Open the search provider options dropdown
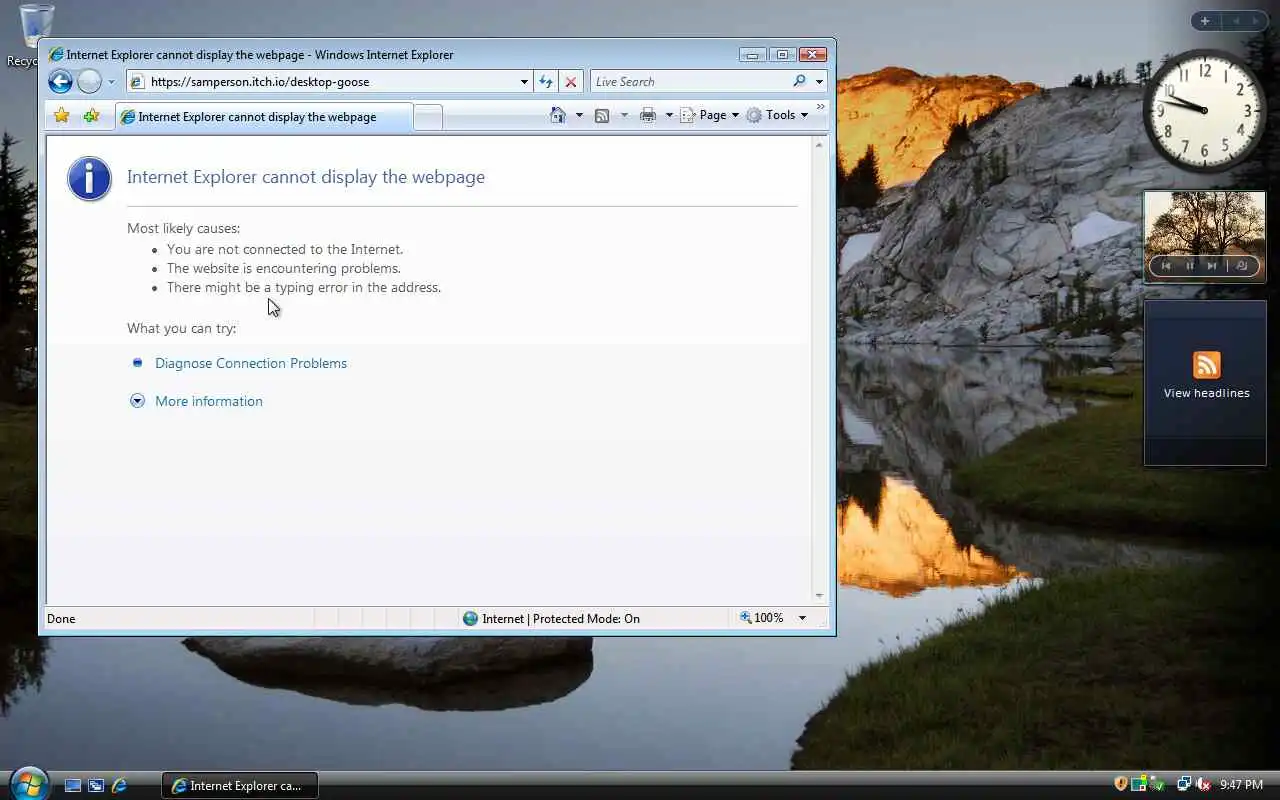Image resolution: width=1280 pixels, height=800 pixels. [819, 82]
